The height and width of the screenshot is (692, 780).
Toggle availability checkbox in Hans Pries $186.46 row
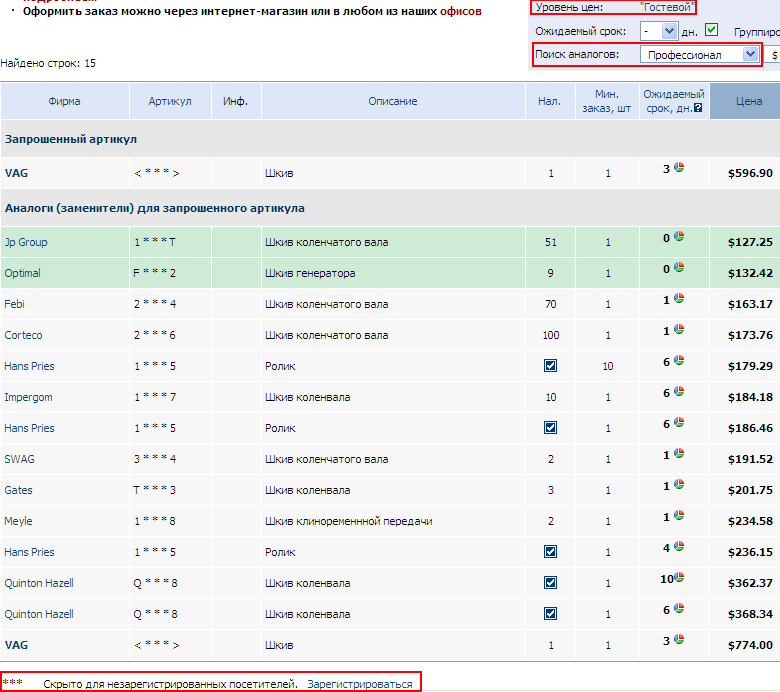(x=550, y=427)
